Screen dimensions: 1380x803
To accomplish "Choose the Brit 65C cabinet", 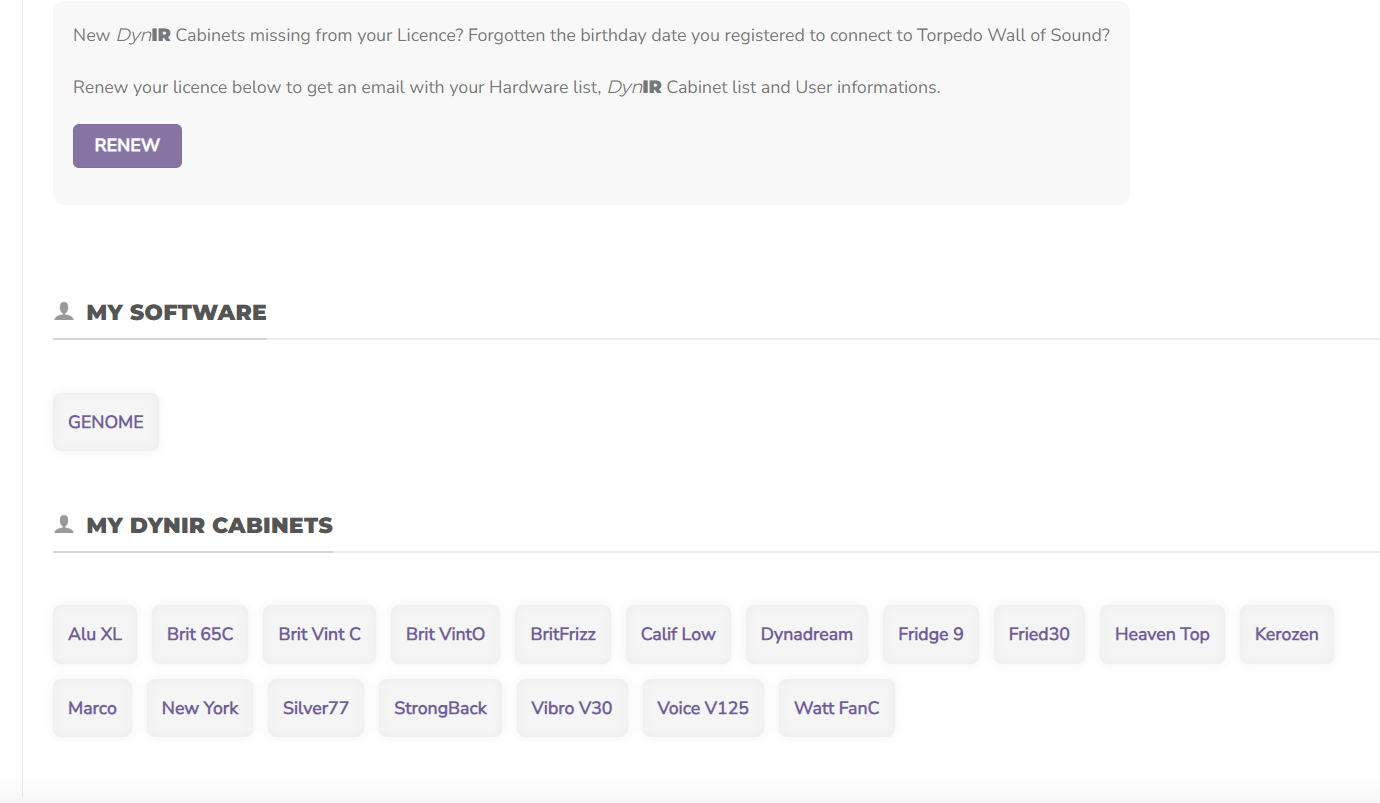I will point(200,634).
